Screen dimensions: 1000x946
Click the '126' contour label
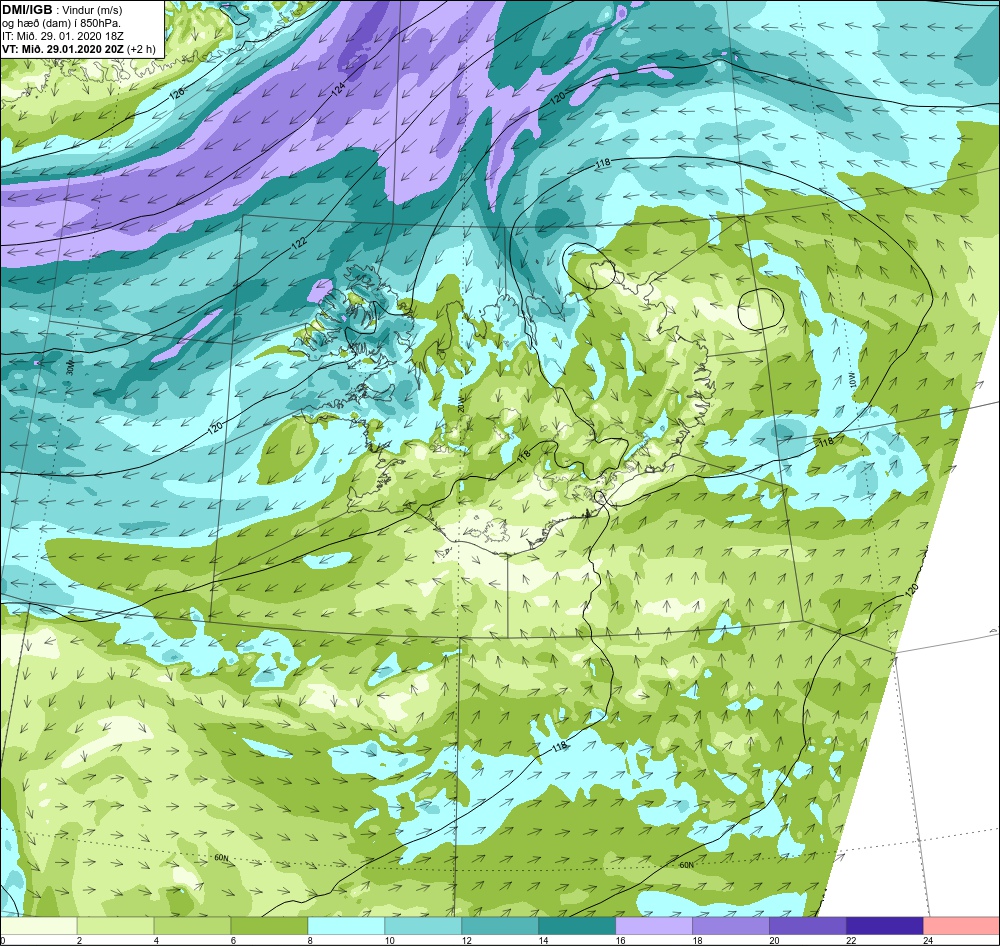pos(177,93)
